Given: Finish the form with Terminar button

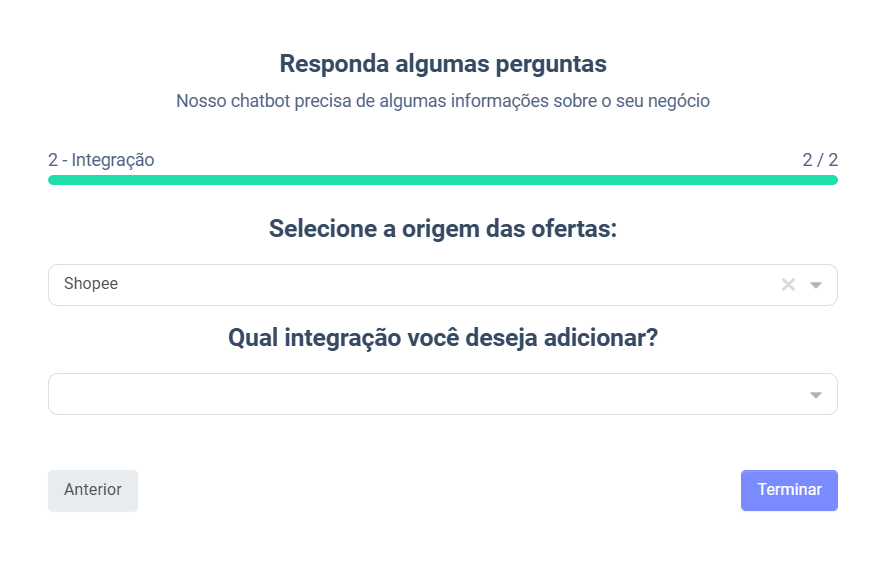Looking at the screenshot, I should [x=789, y=490].
